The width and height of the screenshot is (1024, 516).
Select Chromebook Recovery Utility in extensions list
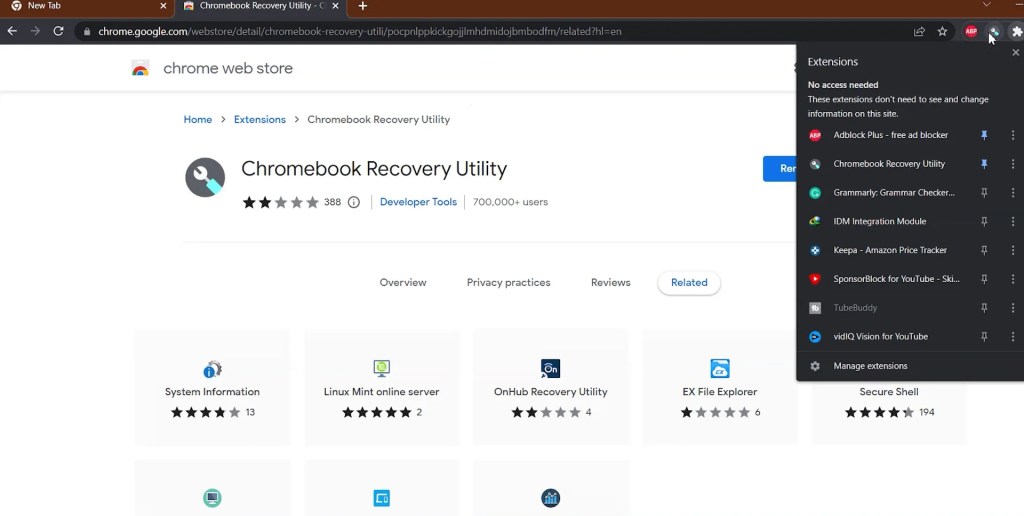[889, 164]
